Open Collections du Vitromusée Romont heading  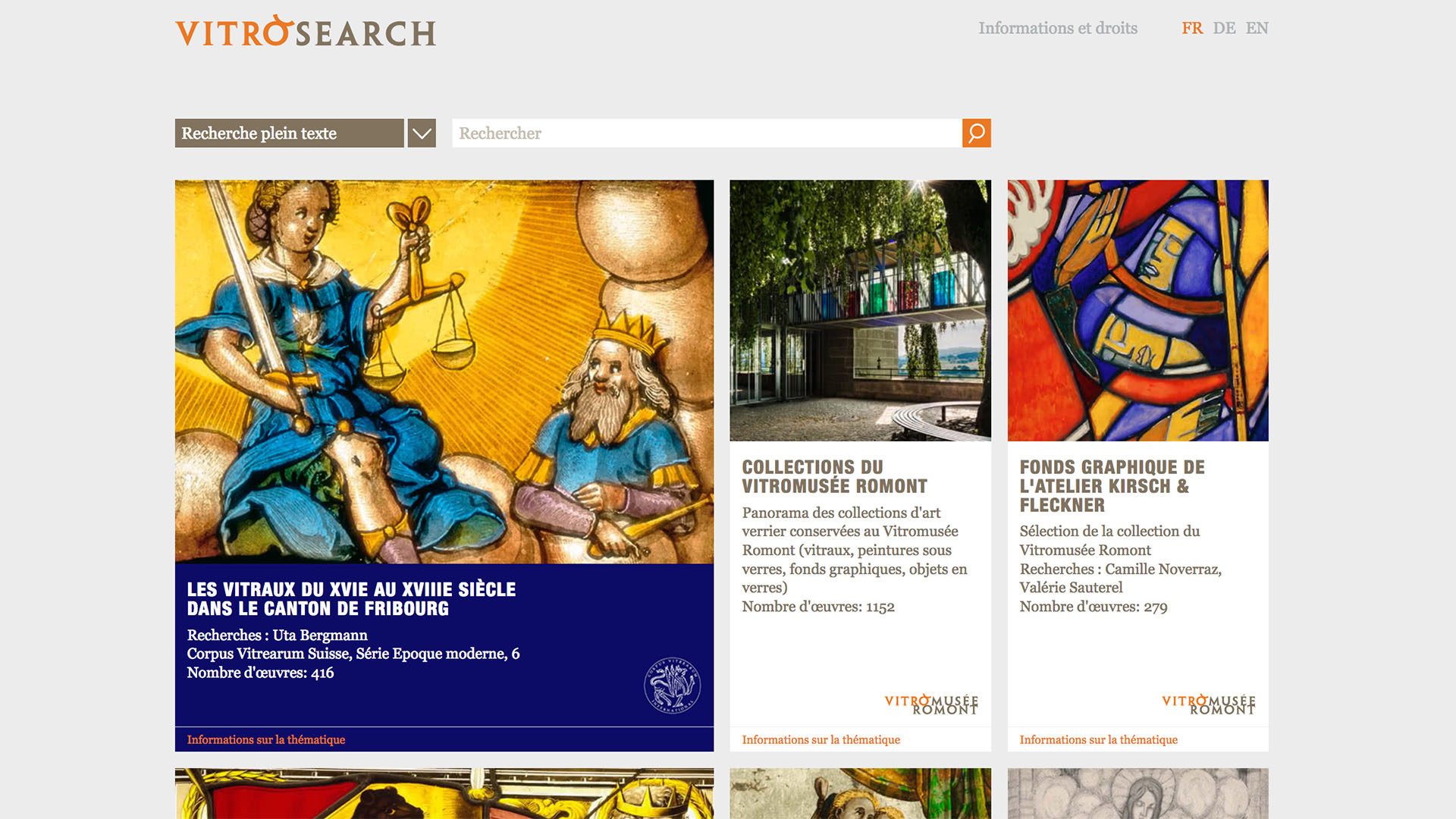coord(834,476)
